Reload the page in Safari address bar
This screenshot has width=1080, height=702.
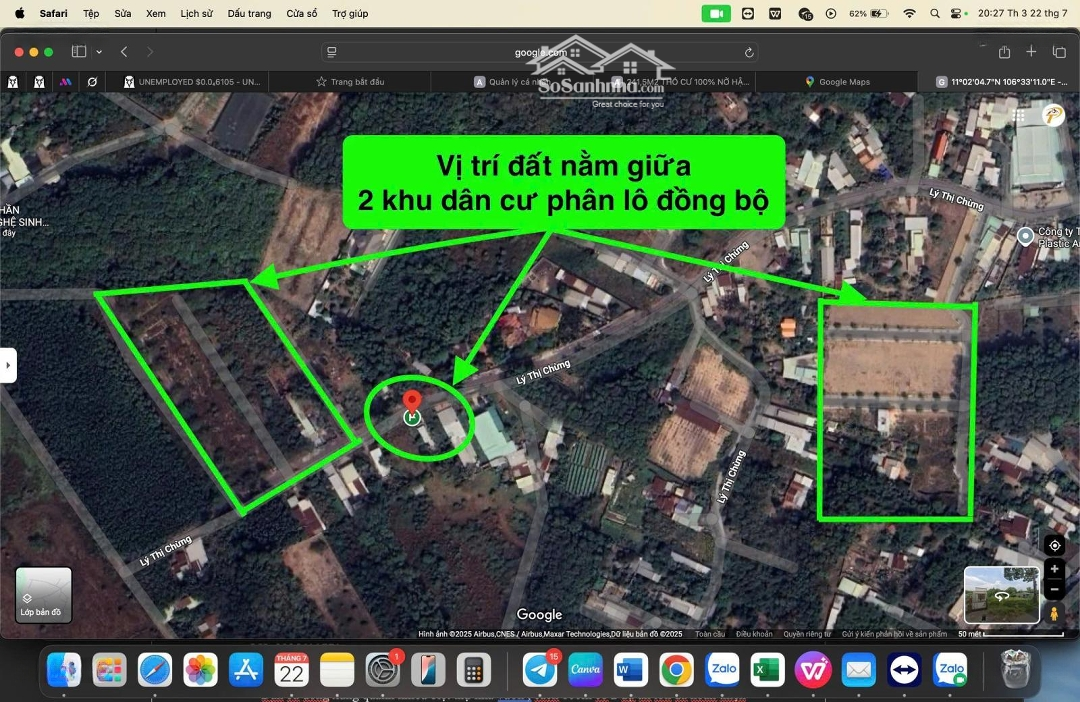pos(749,52)
